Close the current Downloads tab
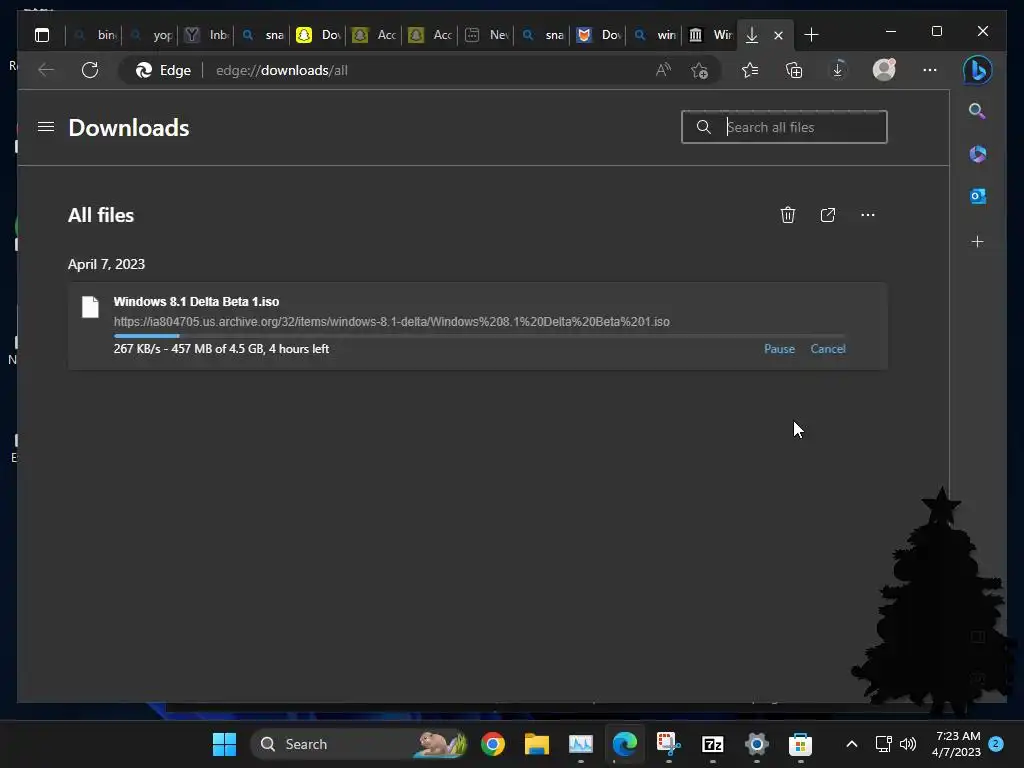Viewport: 1024px width, 768px height. pyautogui.click(x=778, y=35)
